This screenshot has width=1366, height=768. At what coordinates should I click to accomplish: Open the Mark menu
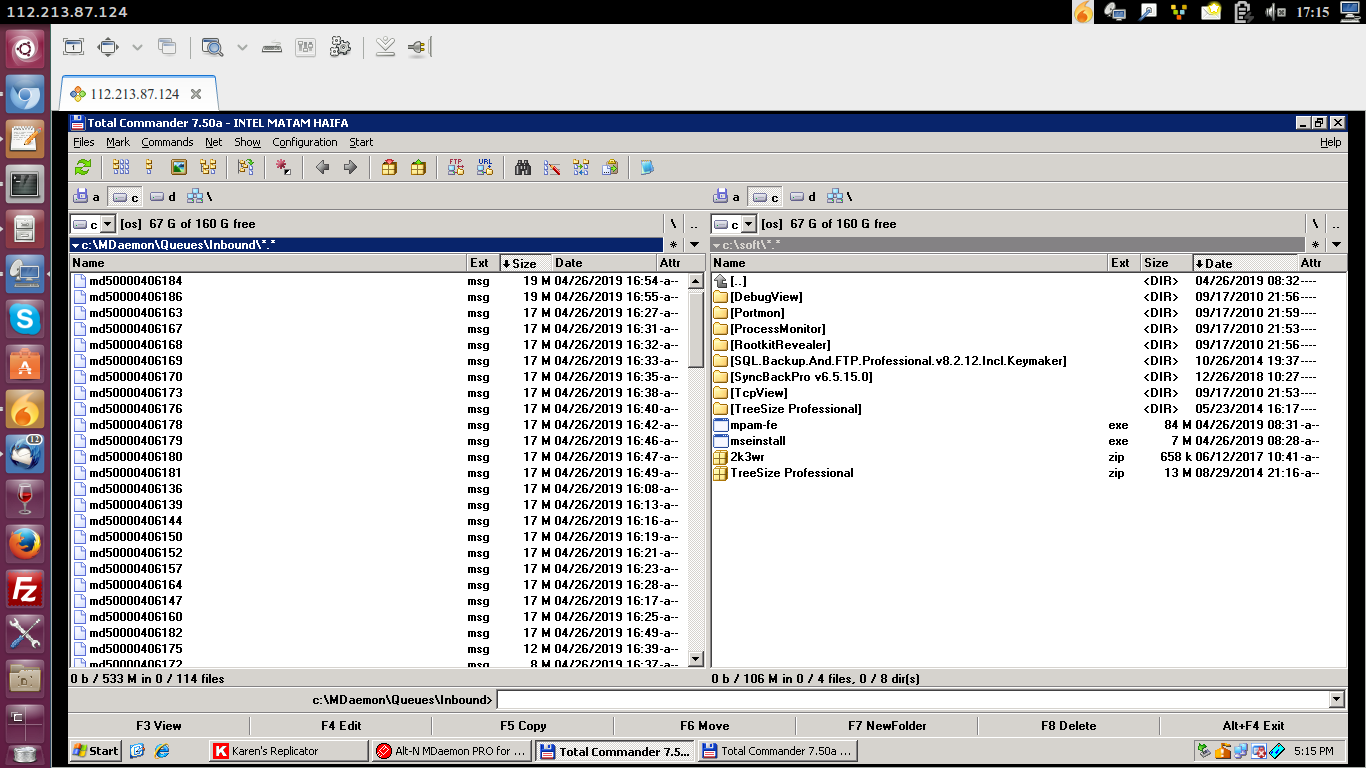pyautogui.click(x=118, y=142)
